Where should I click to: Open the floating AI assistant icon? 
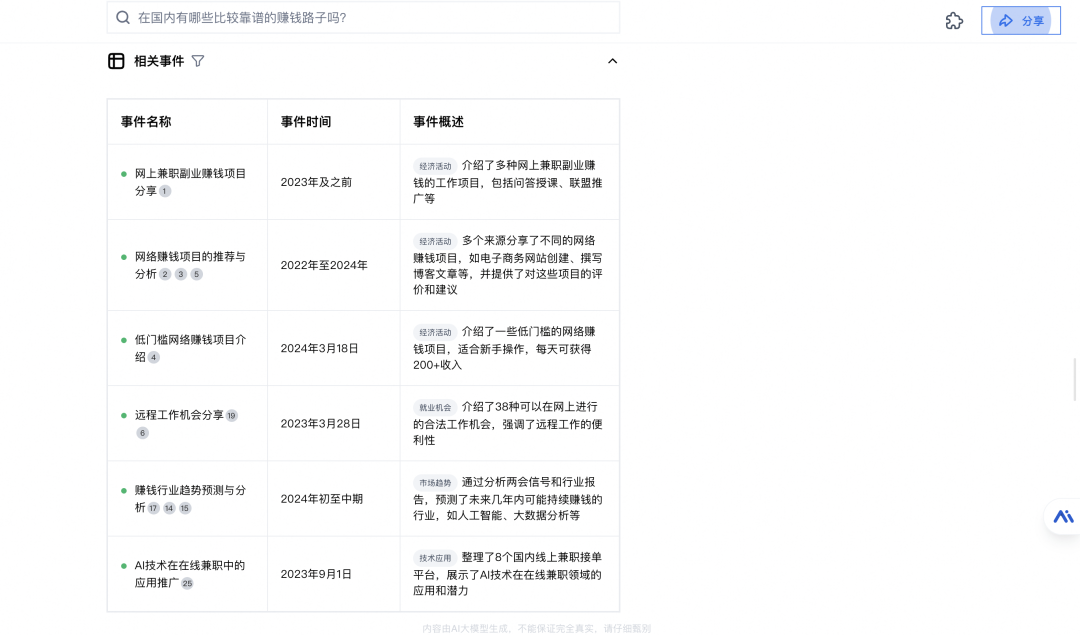point(1063,517)
